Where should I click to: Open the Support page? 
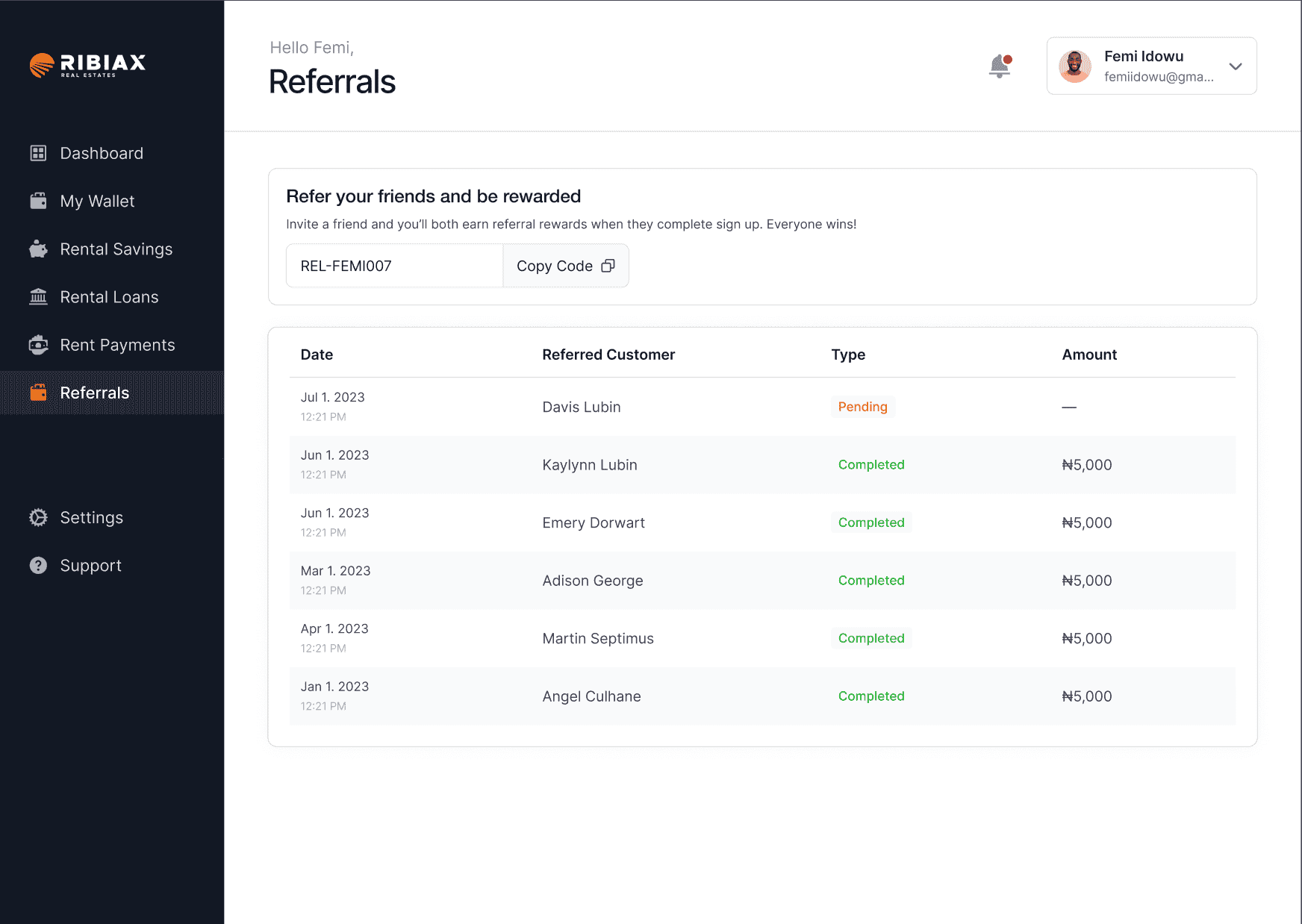click(x=112, y=566)
